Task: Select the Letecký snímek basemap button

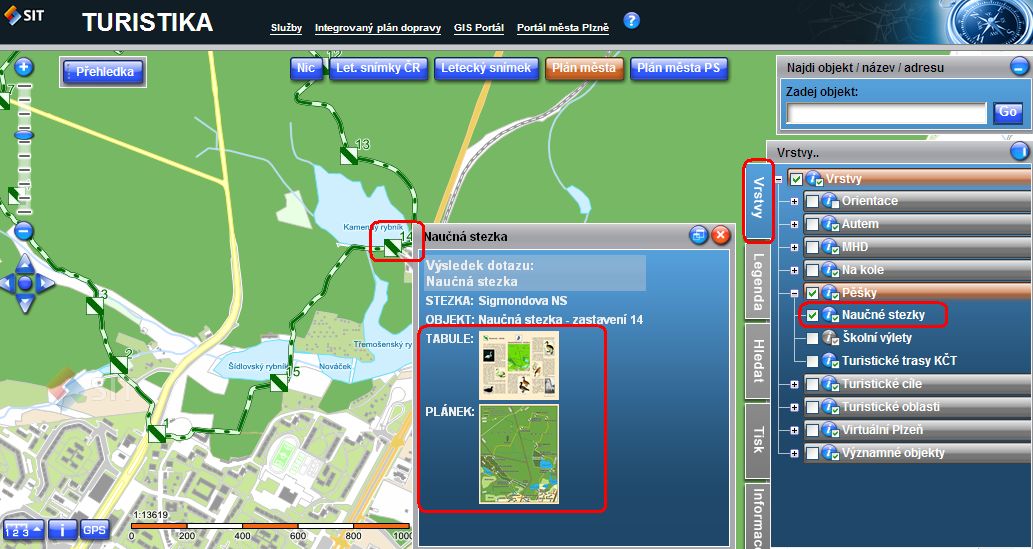Action: [x=485, y=68]
